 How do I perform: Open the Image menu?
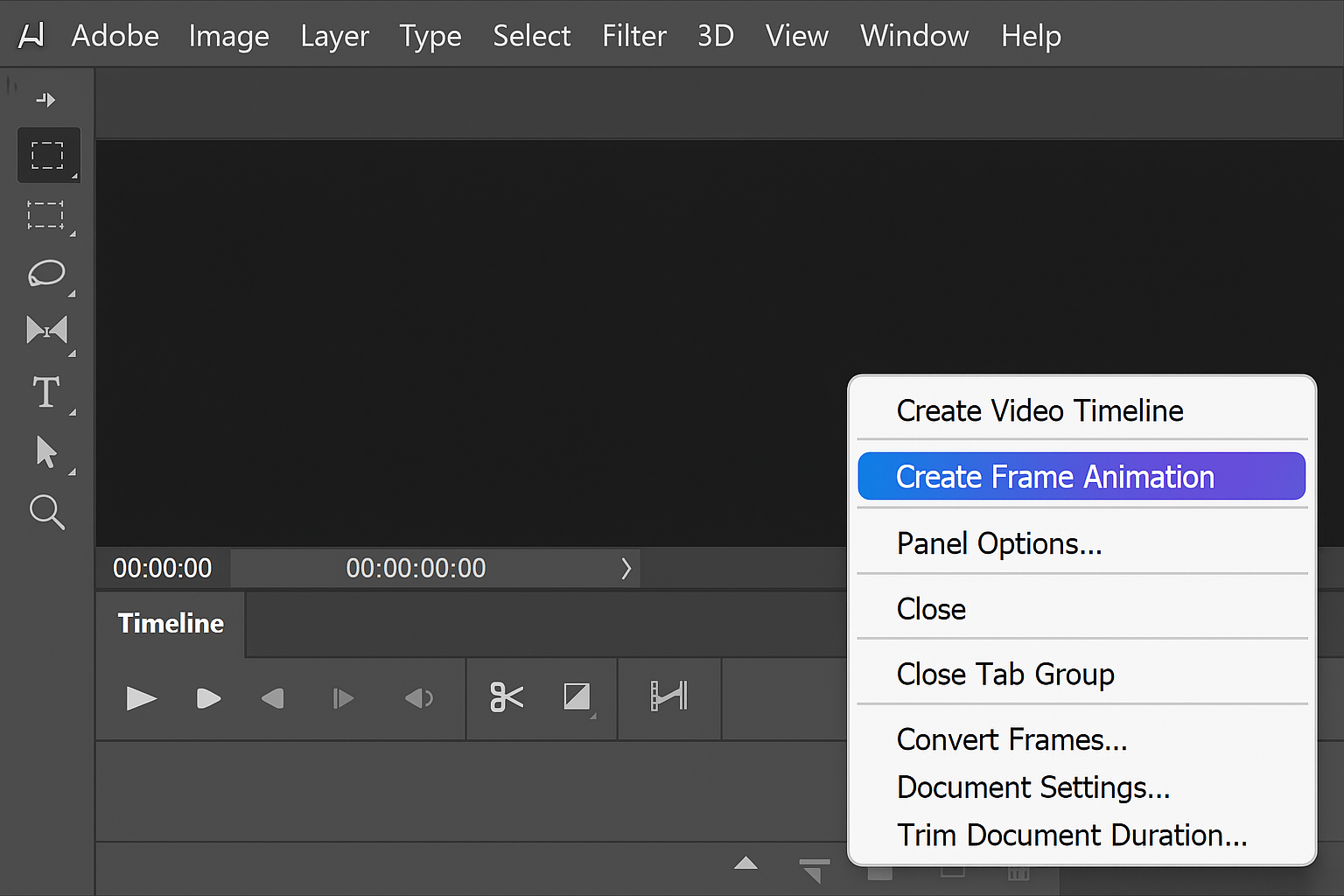coord(229,36)
